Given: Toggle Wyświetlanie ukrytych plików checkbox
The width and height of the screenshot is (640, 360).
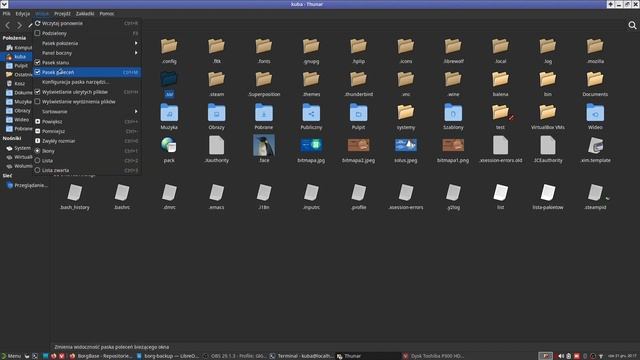Looking at the screenshot, I should pos(38,92).
